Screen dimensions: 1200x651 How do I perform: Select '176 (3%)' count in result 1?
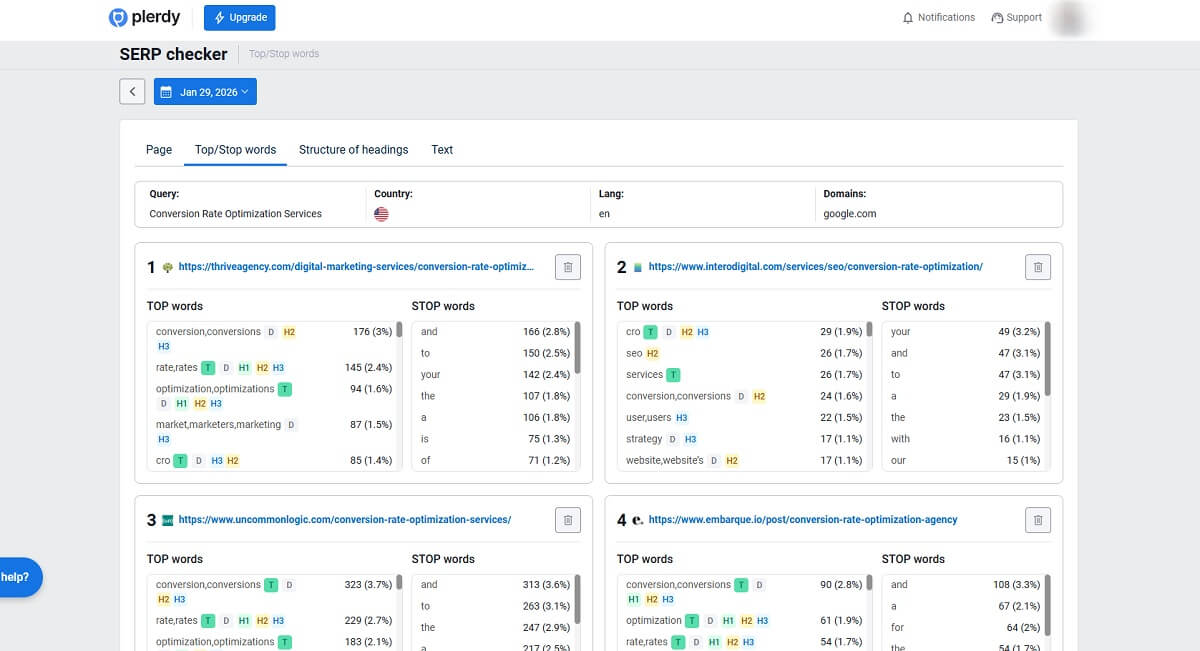(x=372, y=332)
